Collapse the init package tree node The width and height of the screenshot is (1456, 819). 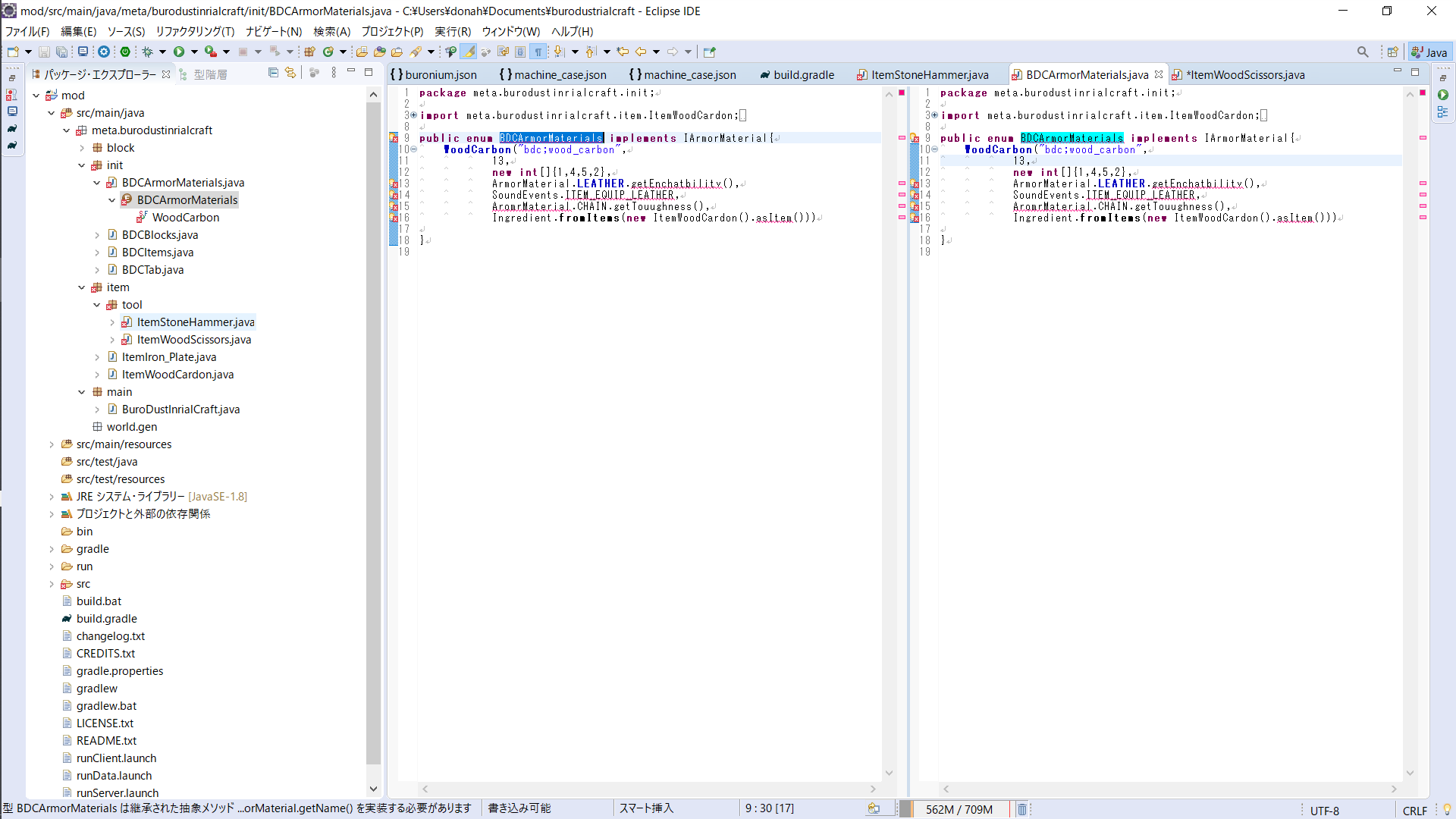pos(82,165)
